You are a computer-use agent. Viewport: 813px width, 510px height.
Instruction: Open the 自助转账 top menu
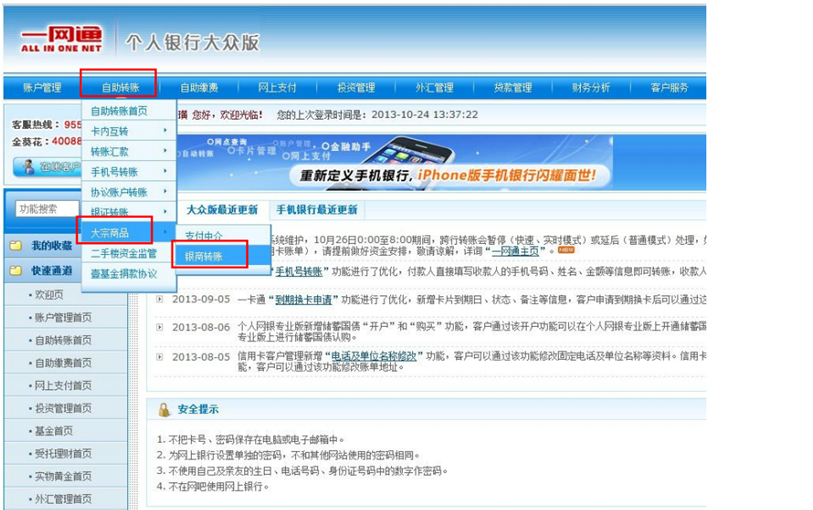click(120, 88)
